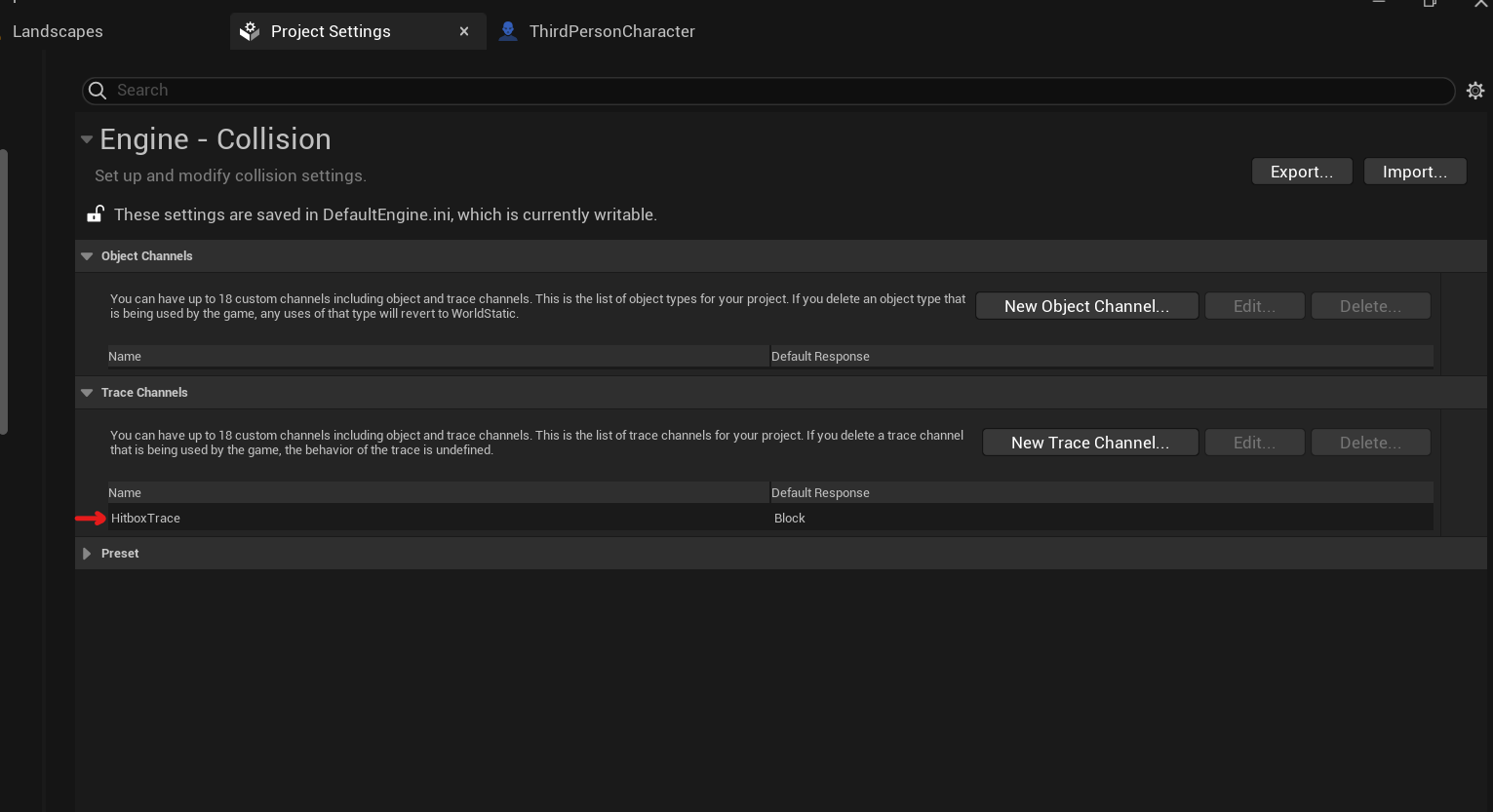This screenshot has height=812, width=1493.
Task: Click inside the Search field
Action: tap(390, 90)
